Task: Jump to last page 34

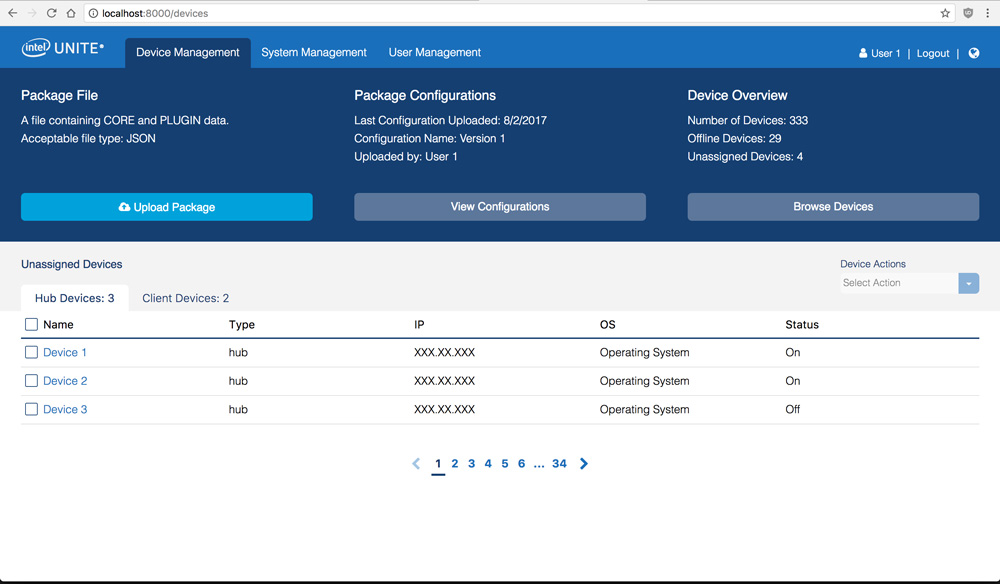Action: point(559,464)
